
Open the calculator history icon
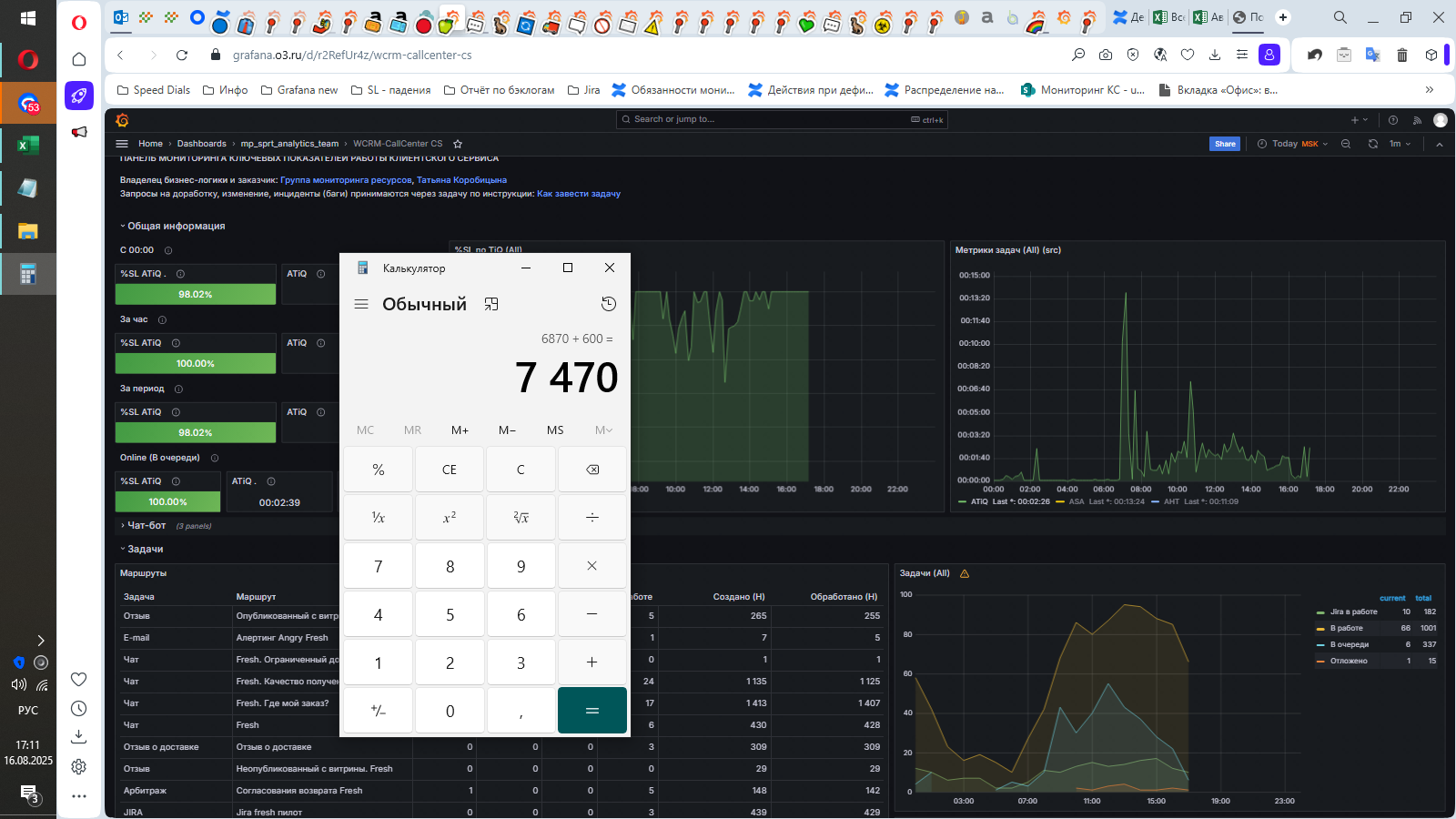point(609,304)
